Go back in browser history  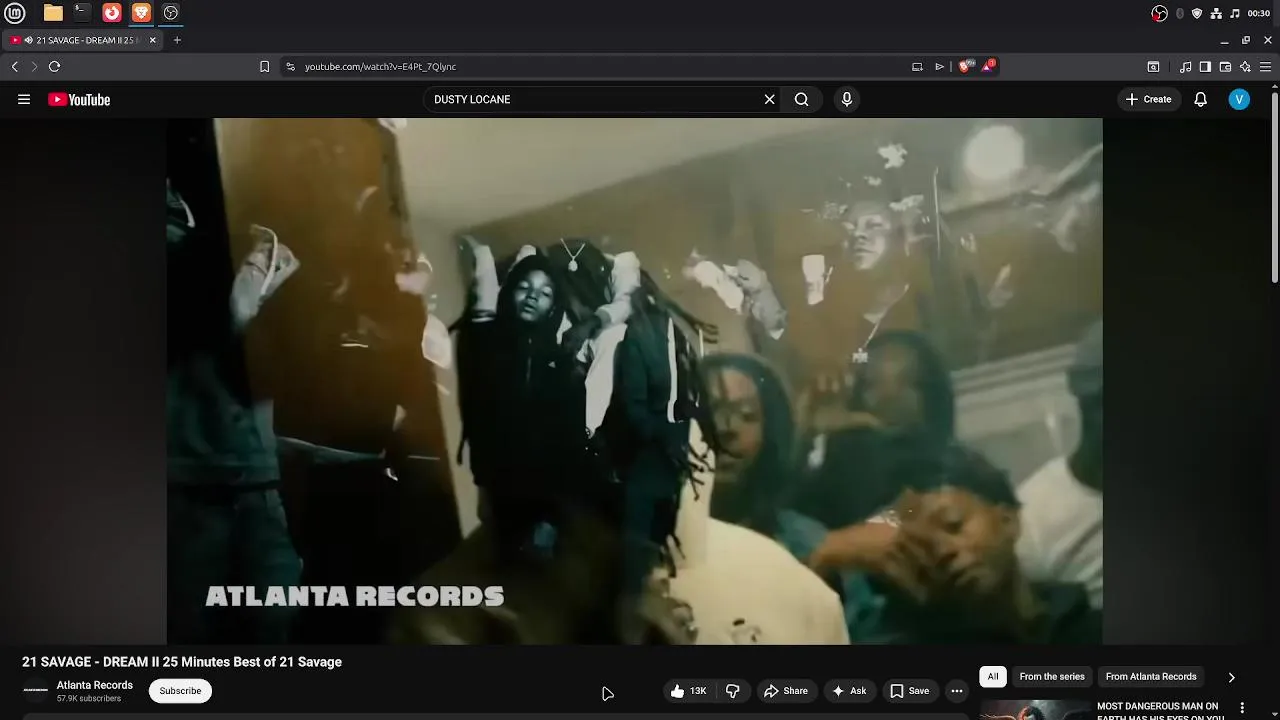[14, 66]
